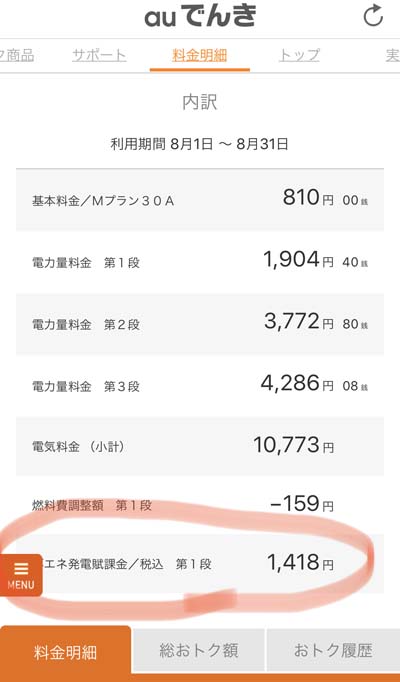Tap the au でんき logo title
The image size is (400, 682).
pos(200,16)
